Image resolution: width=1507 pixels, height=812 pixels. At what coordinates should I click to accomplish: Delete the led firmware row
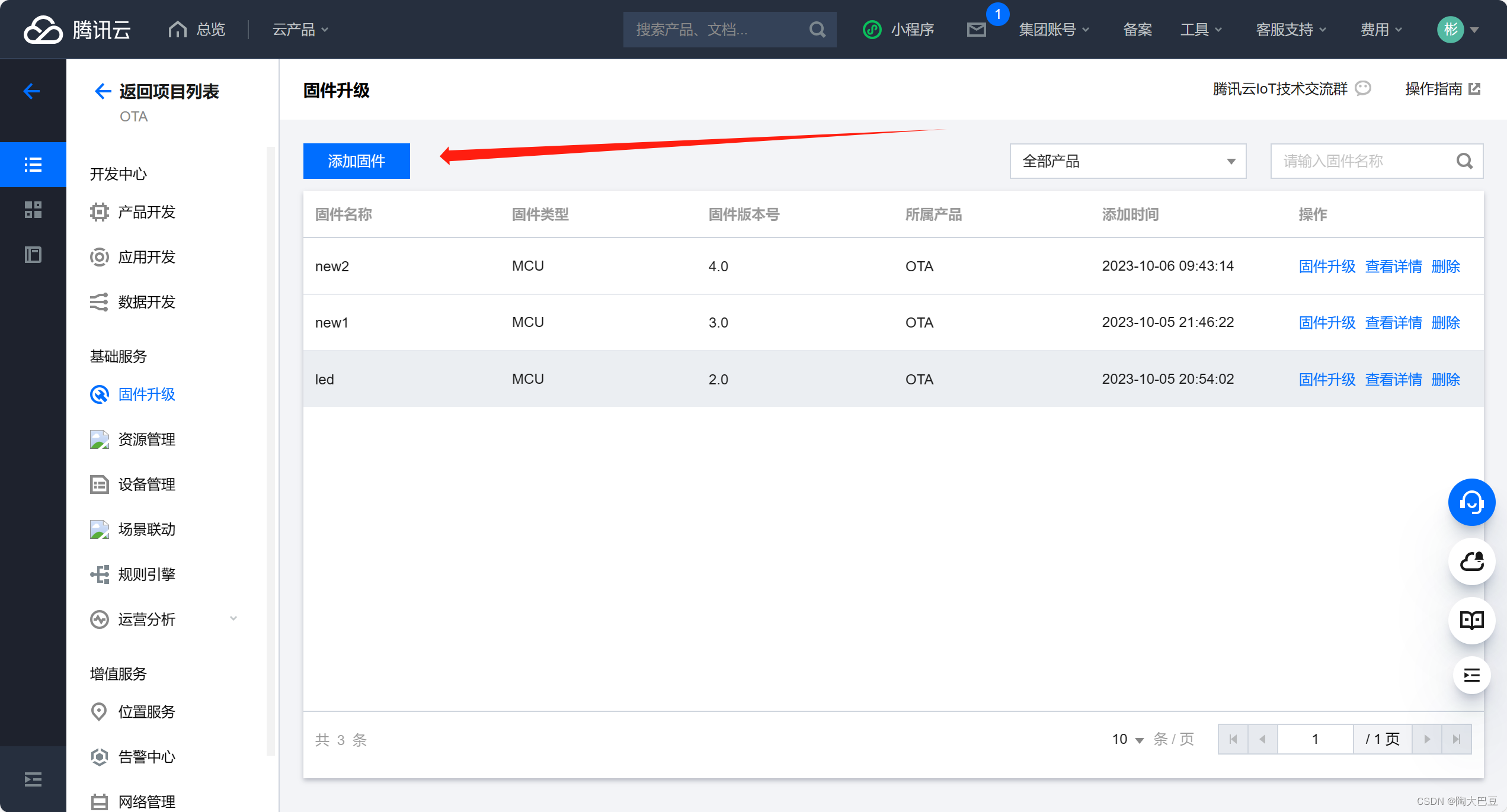pyautogui.click(x=1445, y=380)
